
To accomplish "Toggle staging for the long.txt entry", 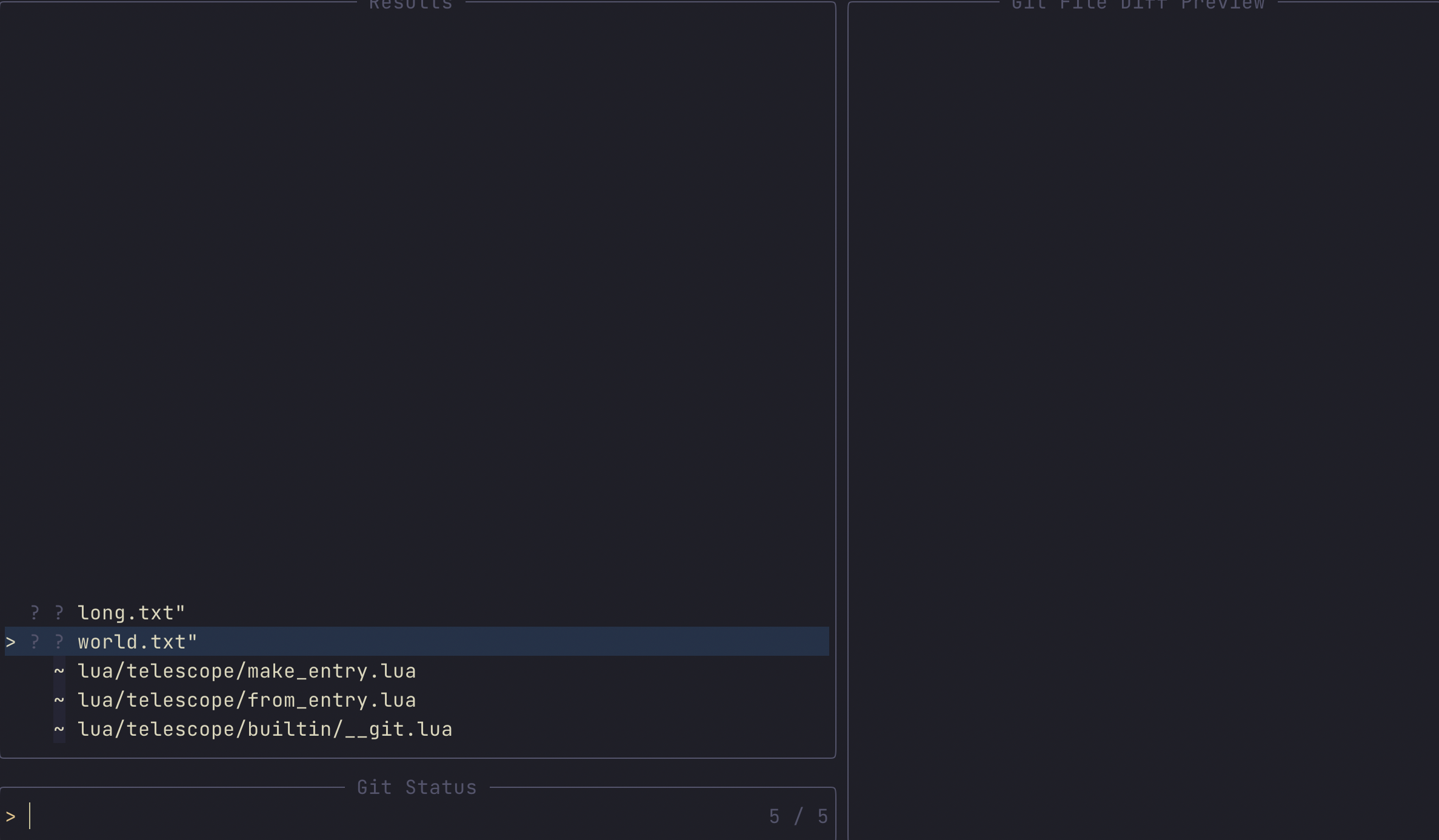I will [x=130, y=612].
